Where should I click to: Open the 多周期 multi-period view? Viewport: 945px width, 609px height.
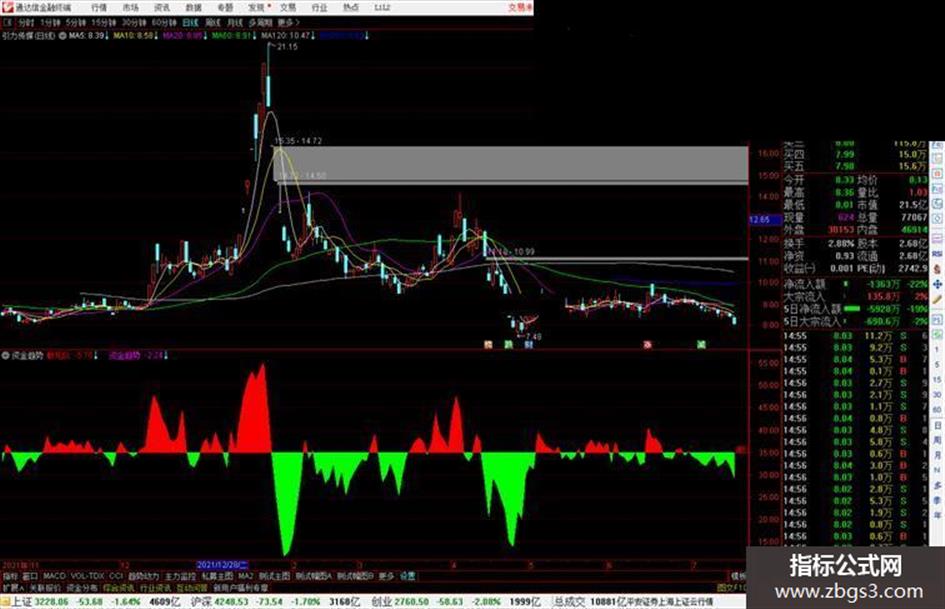click(260, 22)
